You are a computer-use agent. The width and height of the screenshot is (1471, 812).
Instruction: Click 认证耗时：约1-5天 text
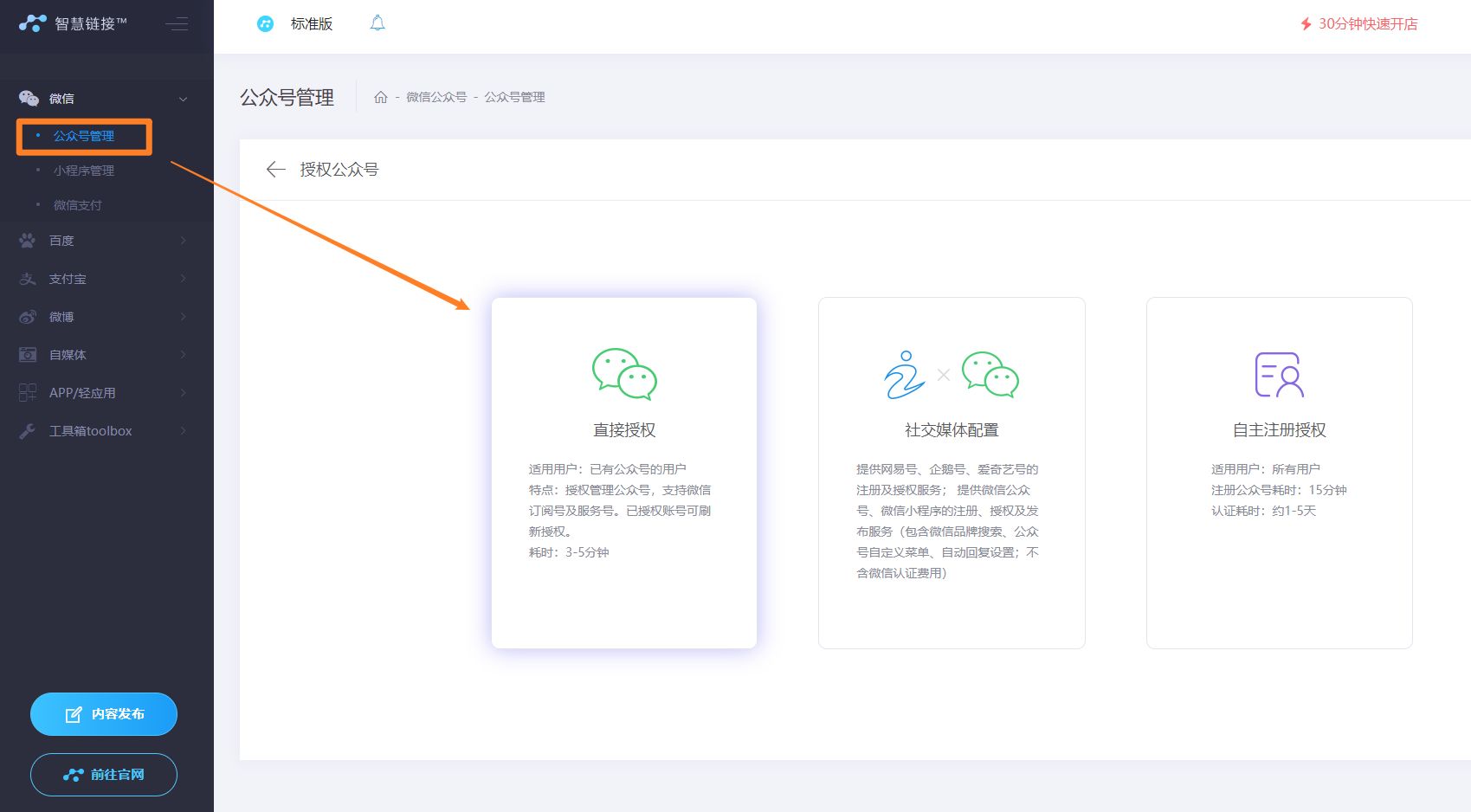[1263, 511]
